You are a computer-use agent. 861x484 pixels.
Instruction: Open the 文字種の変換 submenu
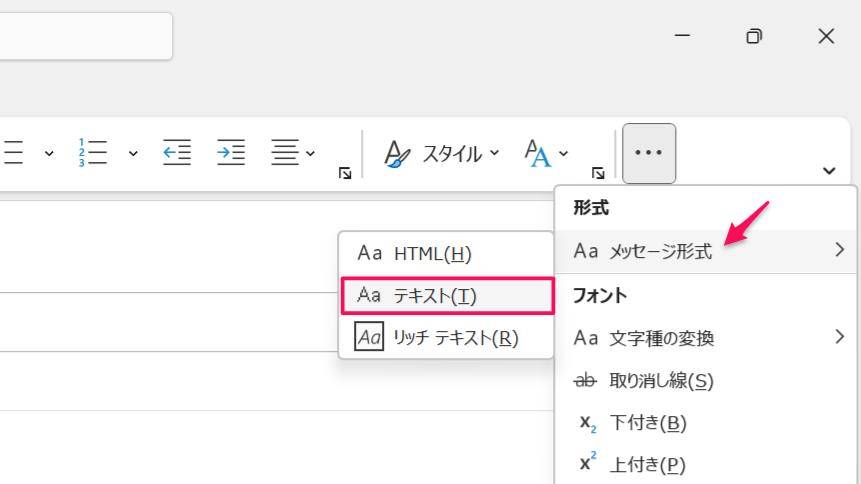coord(706,337)
